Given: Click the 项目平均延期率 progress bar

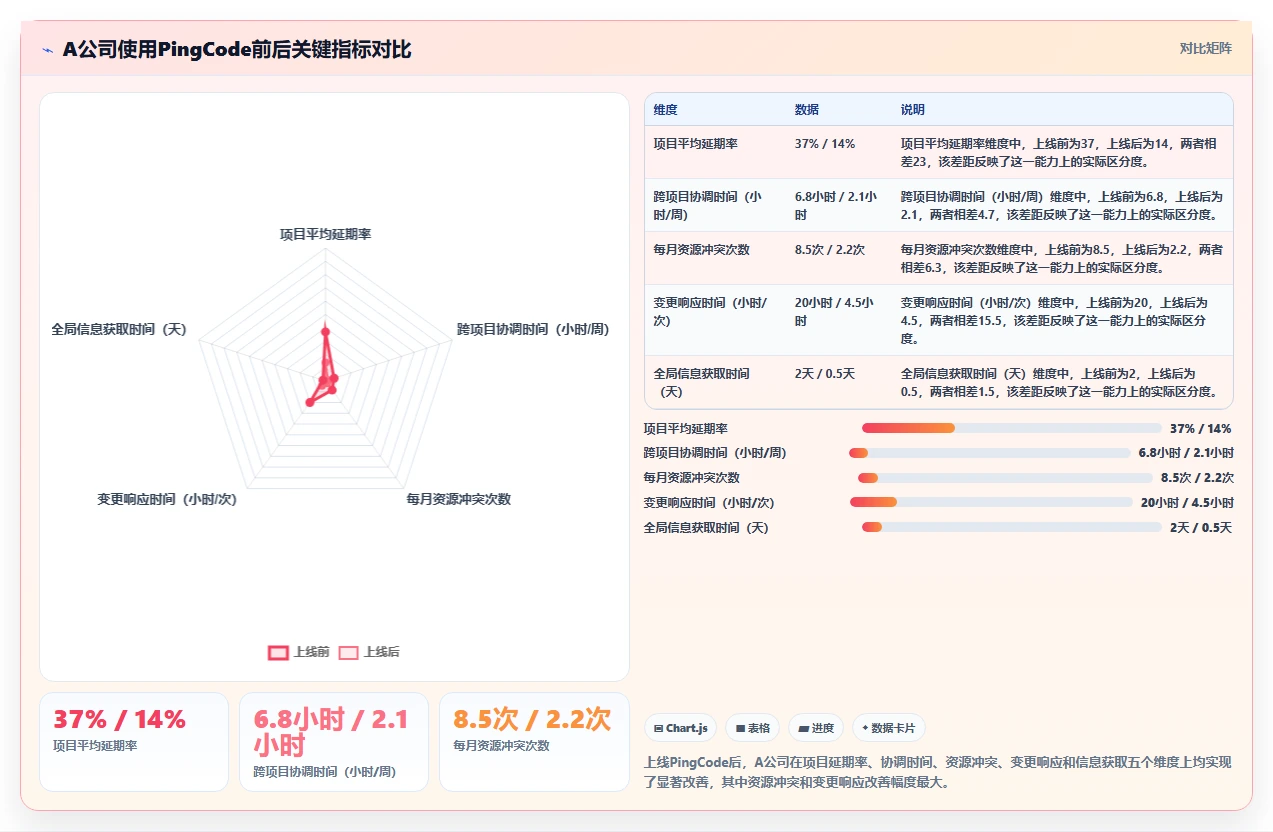Looking at the screenshot, I should tap(1011, 428).
